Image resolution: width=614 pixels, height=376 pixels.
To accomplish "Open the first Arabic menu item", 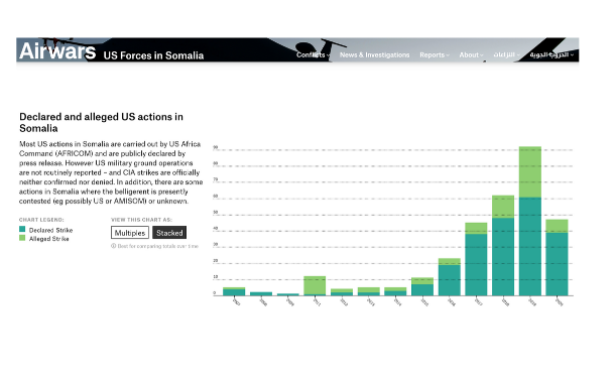I will pos(506,55).
